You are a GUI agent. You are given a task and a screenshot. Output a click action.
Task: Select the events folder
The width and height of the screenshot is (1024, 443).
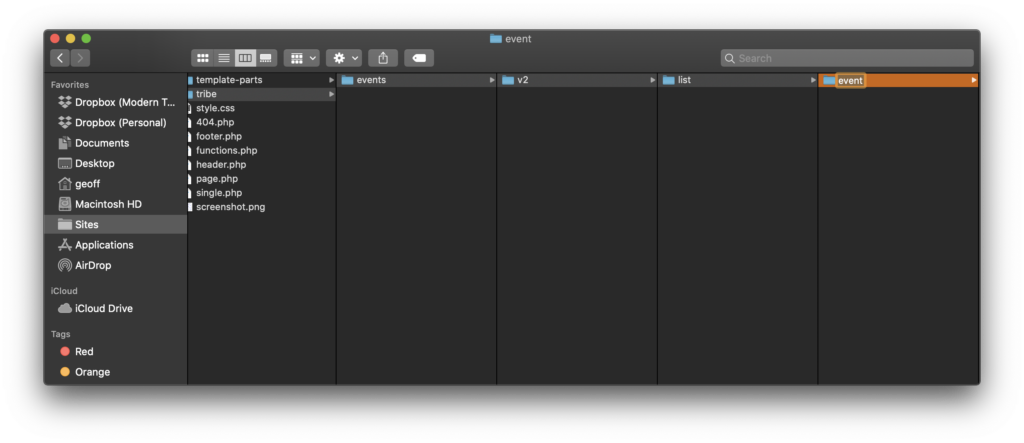click(x=417, y=80)
